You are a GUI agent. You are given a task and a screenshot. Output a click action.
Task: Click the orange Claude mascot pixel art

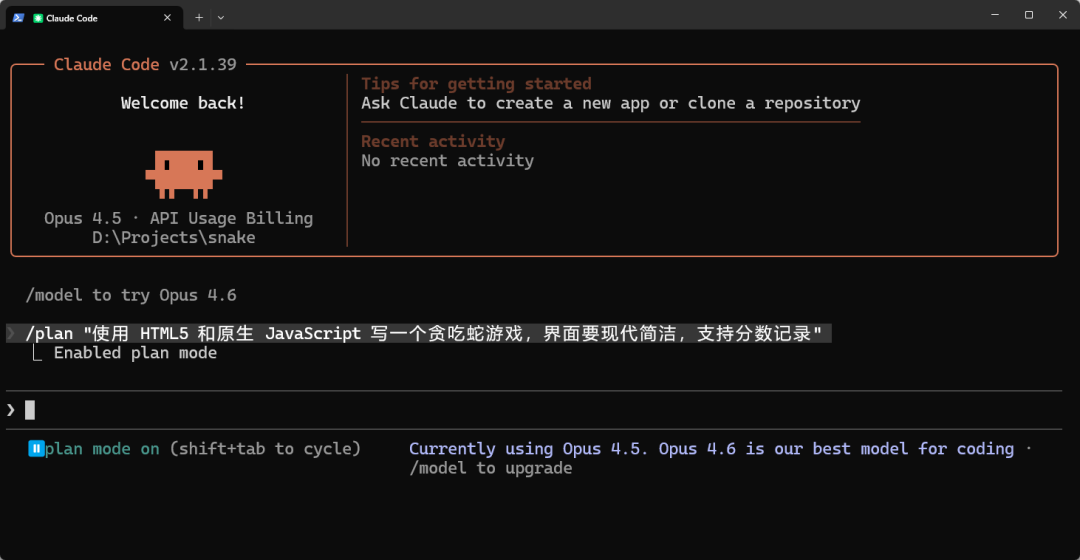pos(183,173)
